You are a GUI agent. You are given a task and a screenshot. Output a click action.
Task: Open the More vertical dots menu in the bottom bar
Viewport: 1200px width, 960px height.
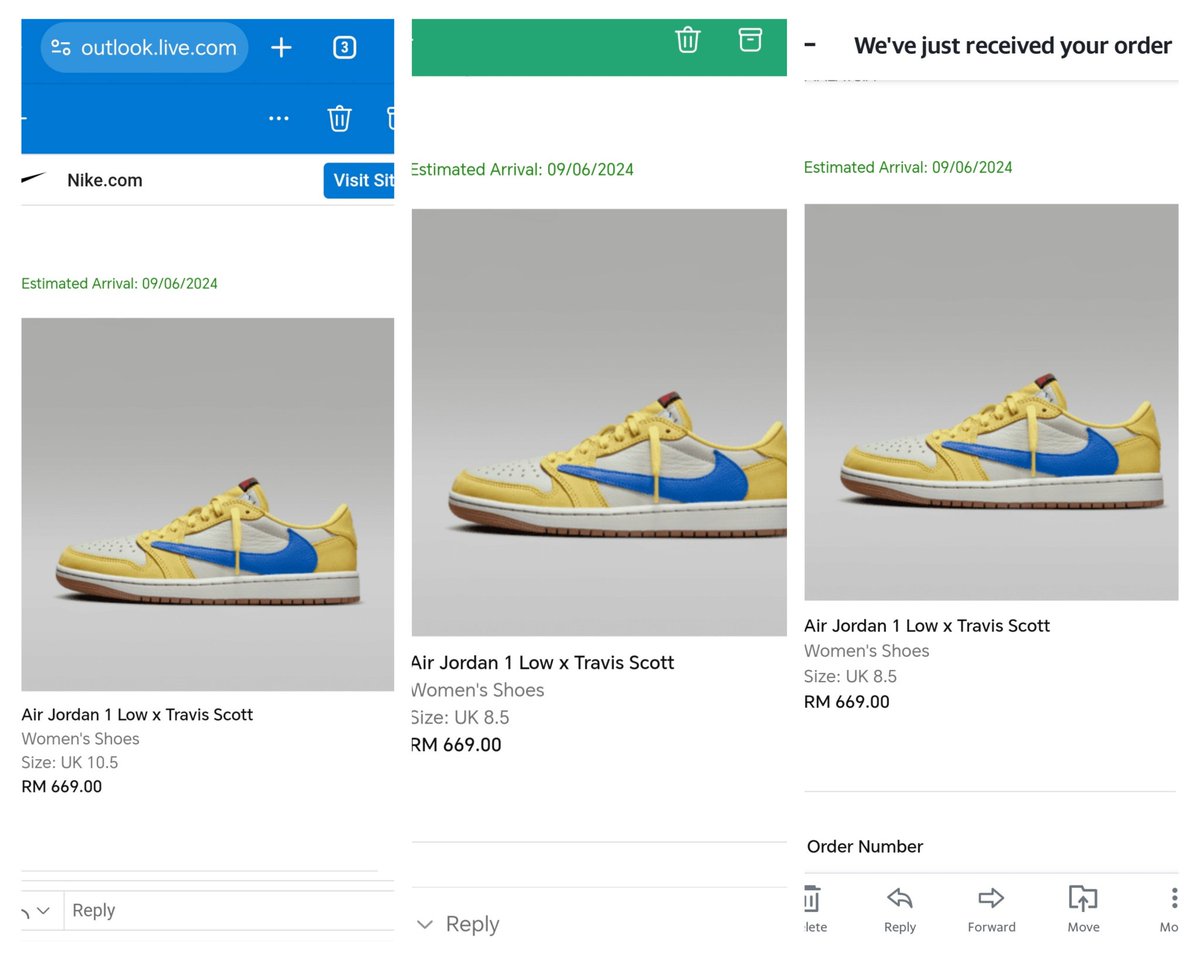[1174, 897]
